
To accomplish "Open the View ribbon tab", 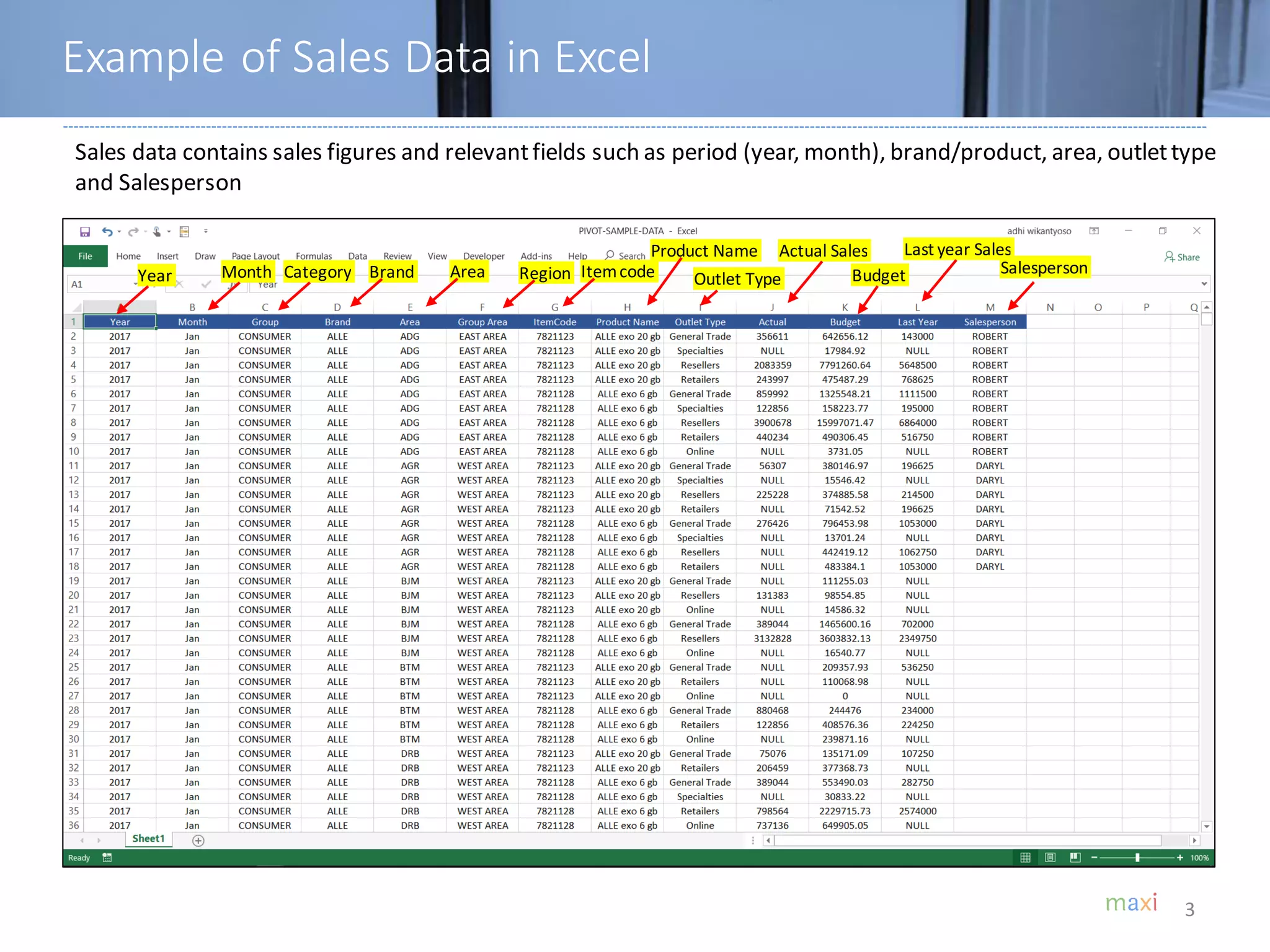I will point(437,256).
